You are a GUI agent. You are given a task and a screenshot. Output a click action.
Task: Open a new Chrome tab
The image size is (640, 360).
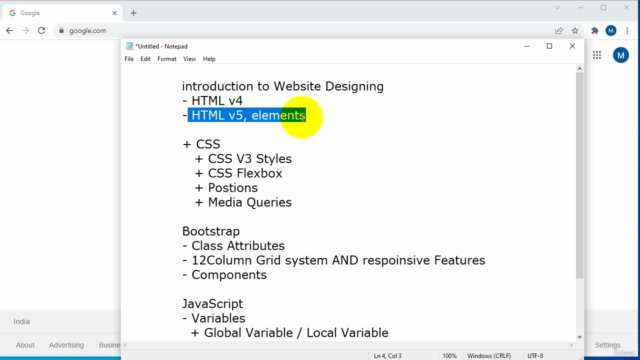(x=133, y=13)
